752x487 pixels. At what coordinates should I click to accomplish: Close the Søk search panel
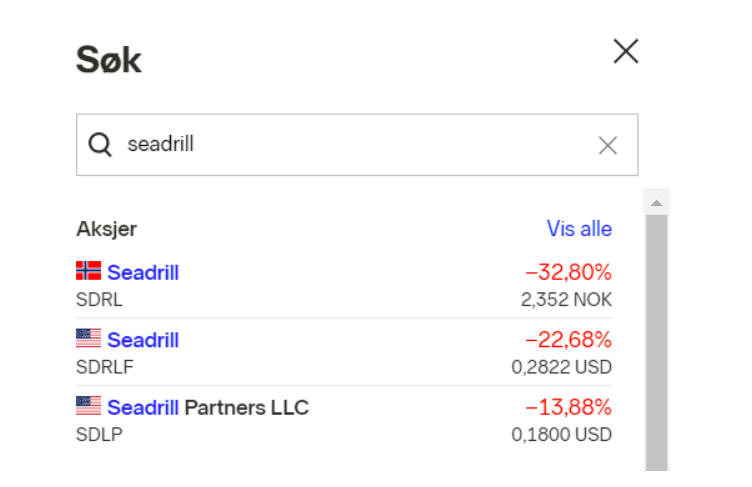point(626,52)
